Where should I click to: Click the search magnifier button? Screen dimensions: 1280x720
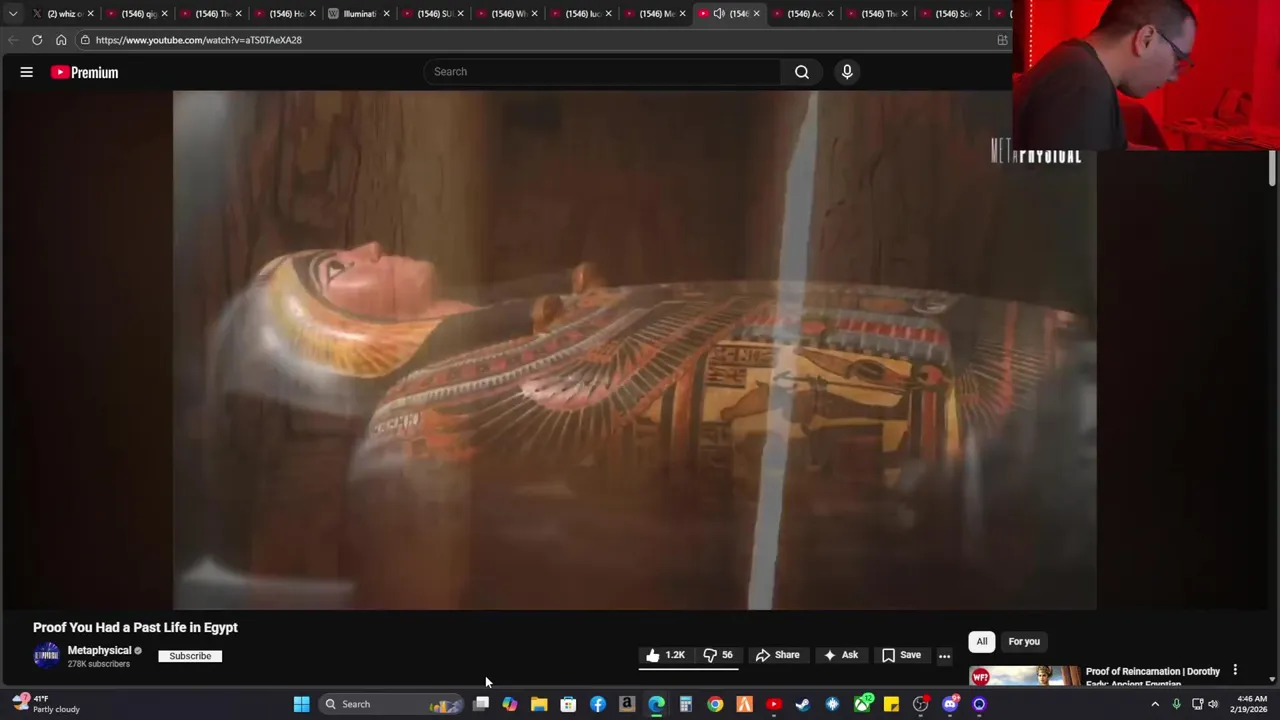[802, 72]
